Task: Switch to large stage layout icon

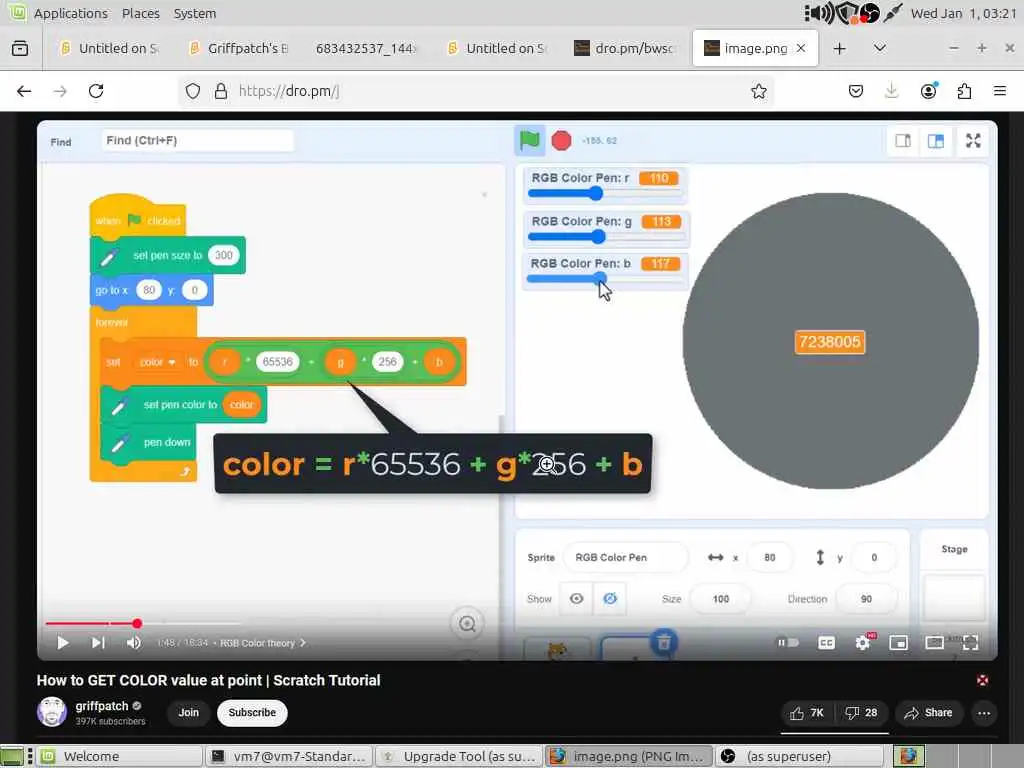Action: coord(936,141)
